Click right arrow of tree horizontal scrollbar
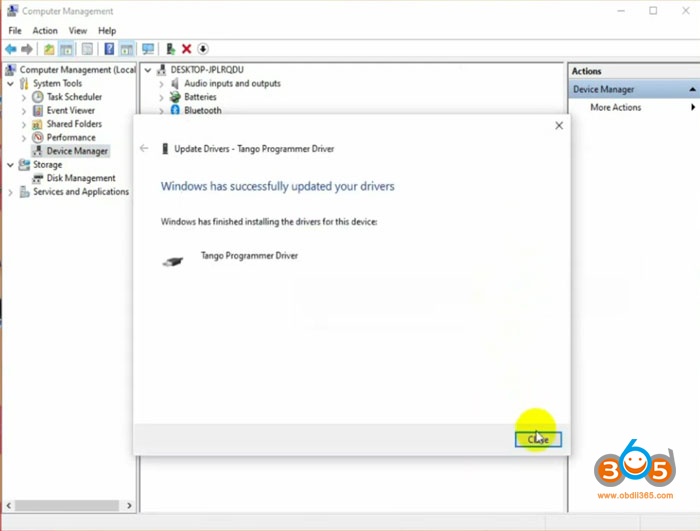This screenshot has width=700, height=531. click(x=129, y=506)
